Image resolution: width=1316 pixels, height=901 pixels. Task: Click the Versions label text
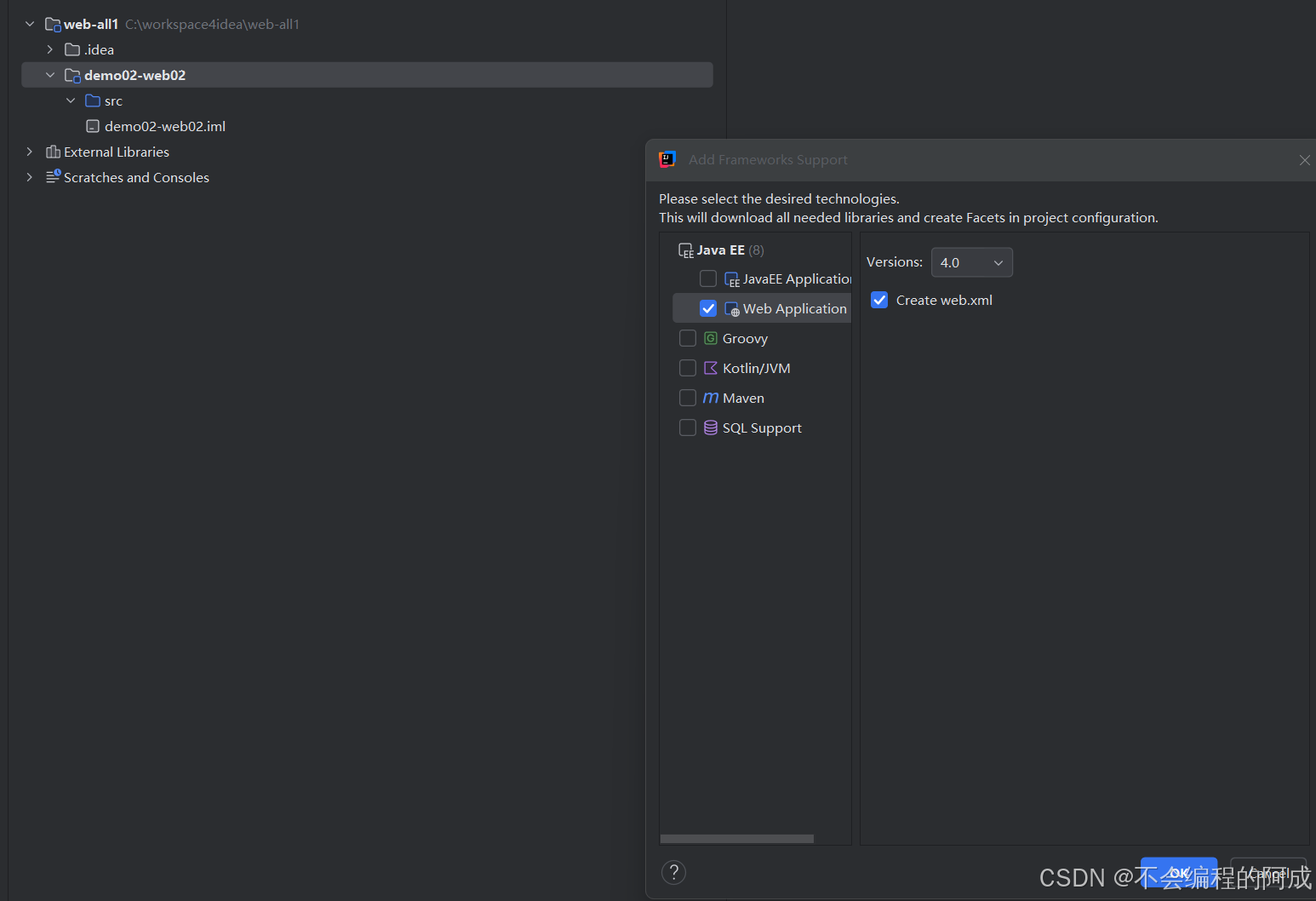(x=895, y=262)
